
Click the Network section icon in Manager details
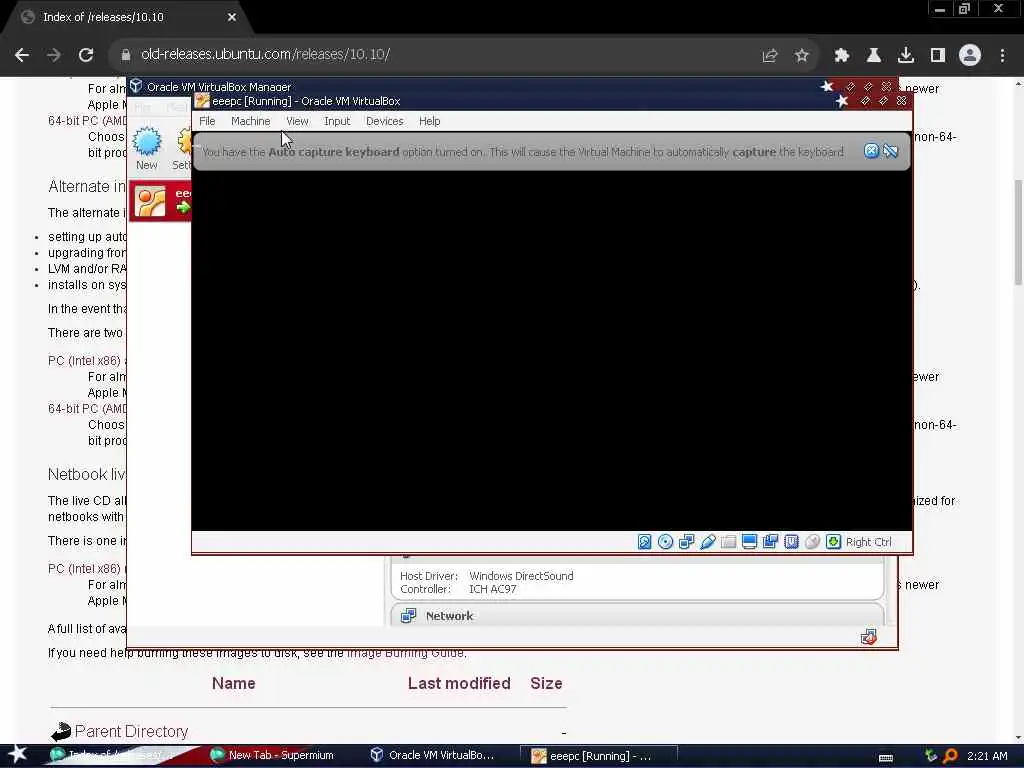click(409, 615)
